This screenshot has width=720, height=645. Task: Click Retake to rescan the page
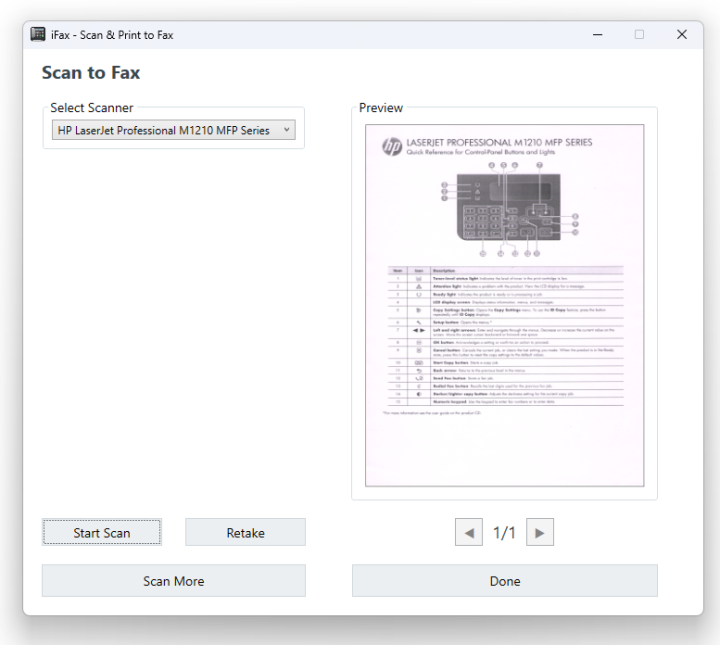pyautogui.click(x=245, y=533)
